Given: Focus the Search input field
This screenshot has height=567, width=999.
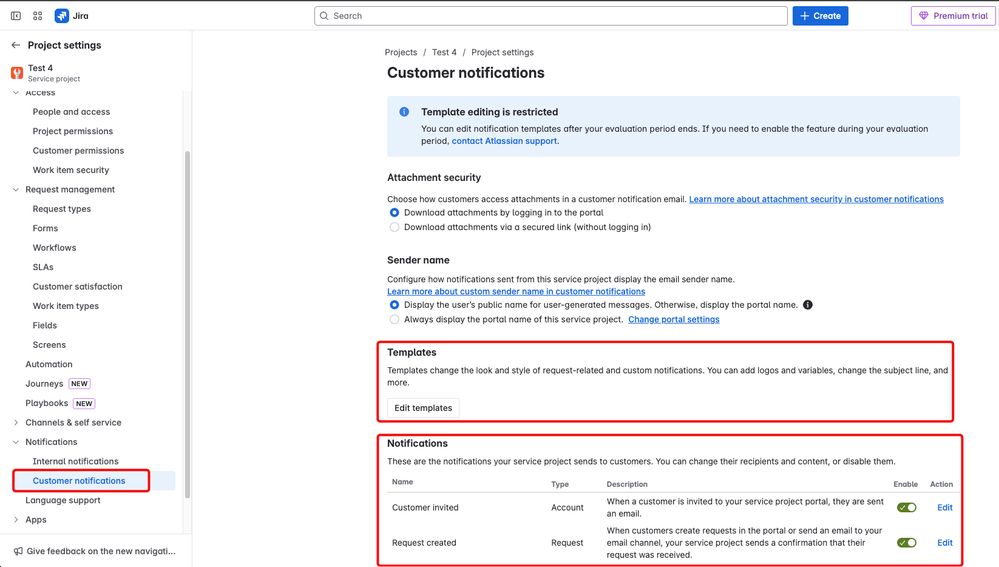Looking at the screenshot, I should (550, 16).
